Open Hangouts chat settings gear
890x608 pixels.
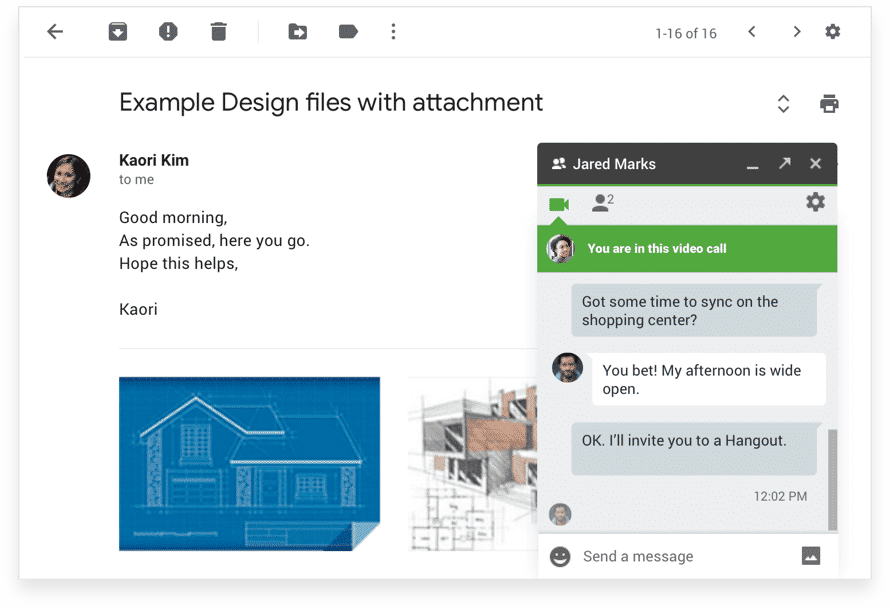click(816, 202)
